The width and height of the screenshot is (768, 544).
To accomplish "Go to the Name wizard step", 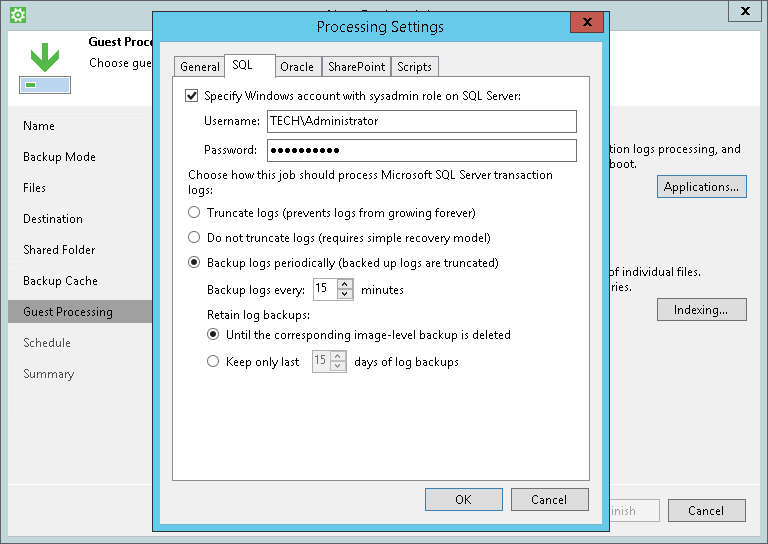I will click(x=39, y=126).
